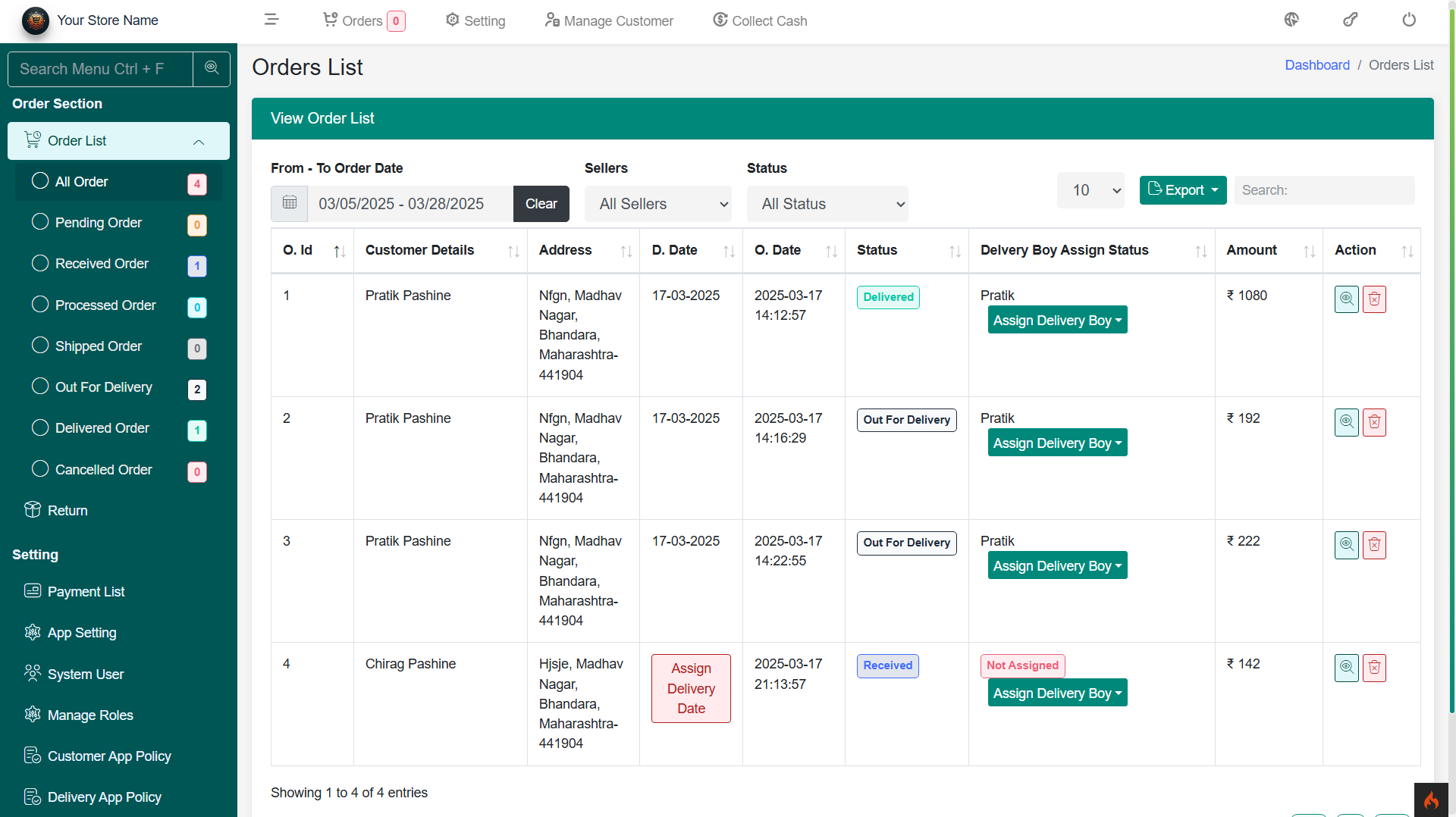Open System User in sidebar
The height and width of the screenshot is (817, 1456).
(118, 675)
